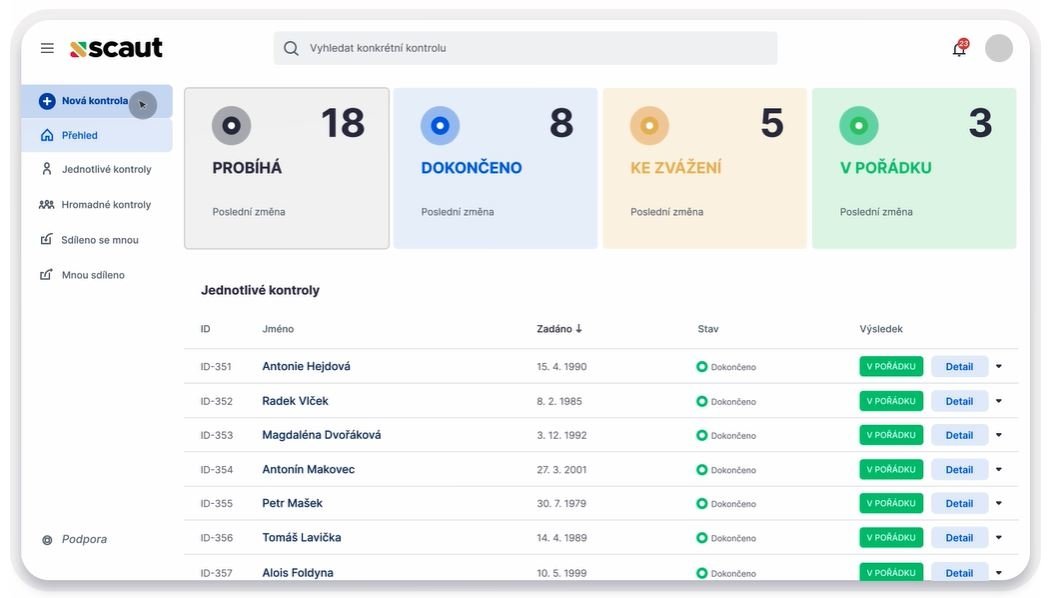The image size is (1062, 598).
Task: Click V POŘÁDKU badge for Tomáš Lavička
Action: [x=890, y=537]
